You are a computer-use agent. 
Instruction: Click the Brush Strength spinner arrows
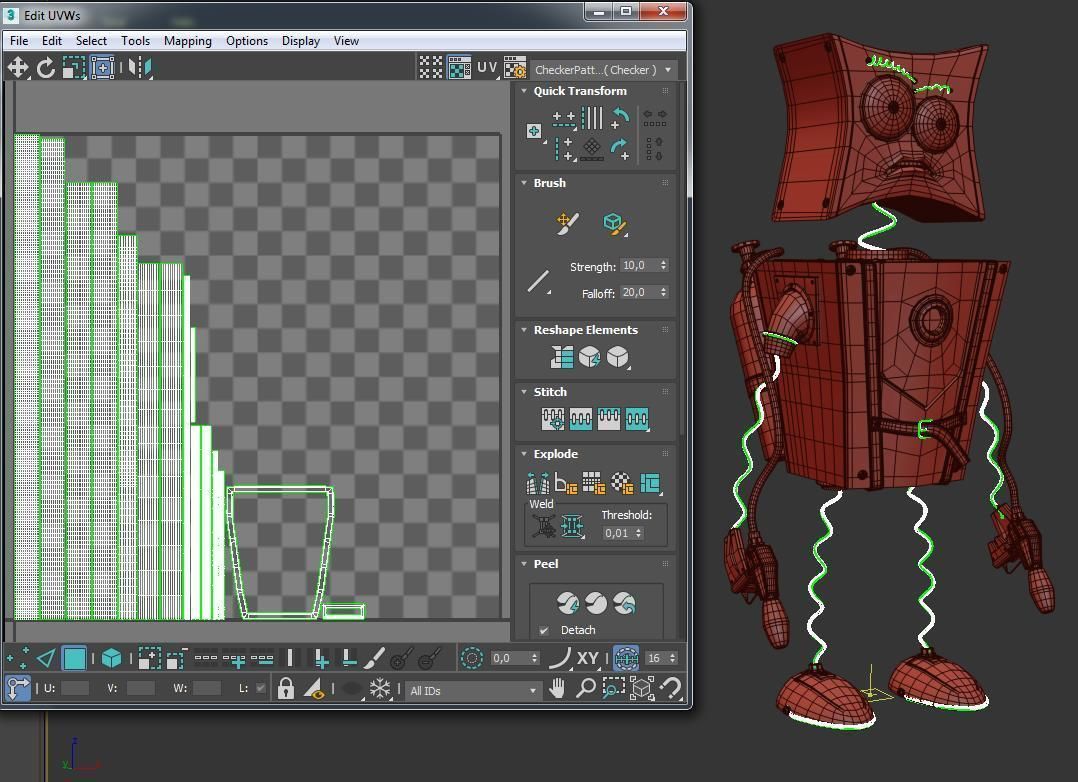[x=663, y=266]
